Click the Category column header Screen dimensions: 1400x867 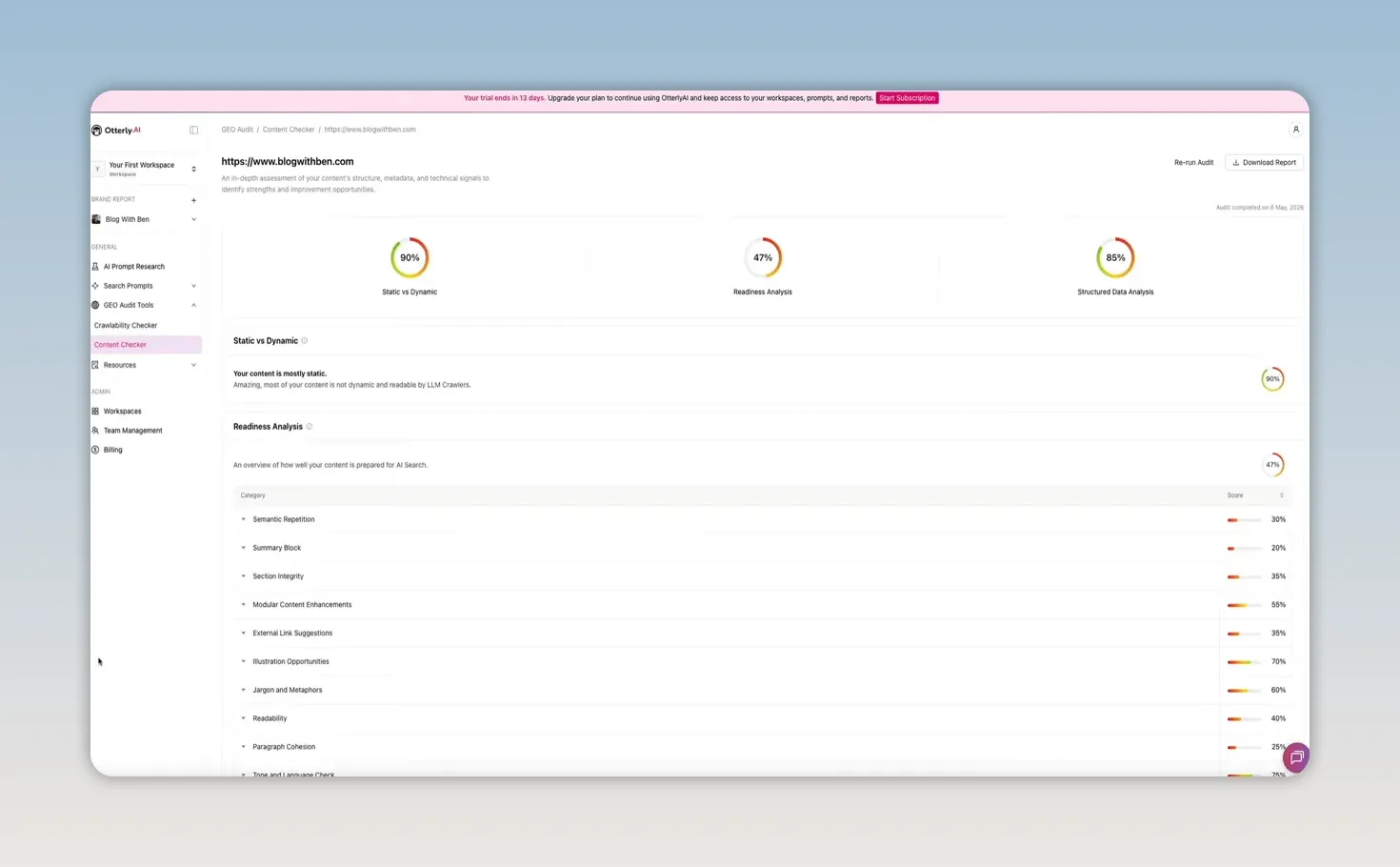pos(252,495)
